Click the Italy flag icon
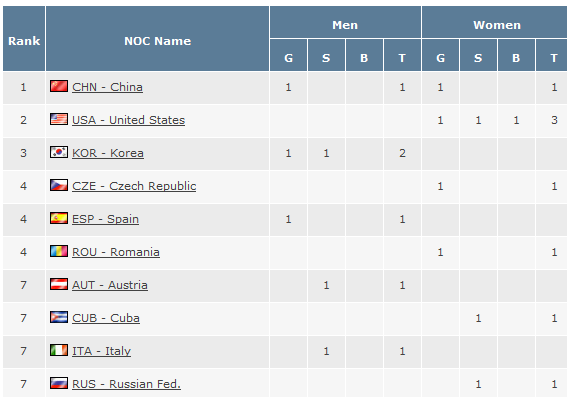This screenshot has width=567, height=397. [59, 350]
